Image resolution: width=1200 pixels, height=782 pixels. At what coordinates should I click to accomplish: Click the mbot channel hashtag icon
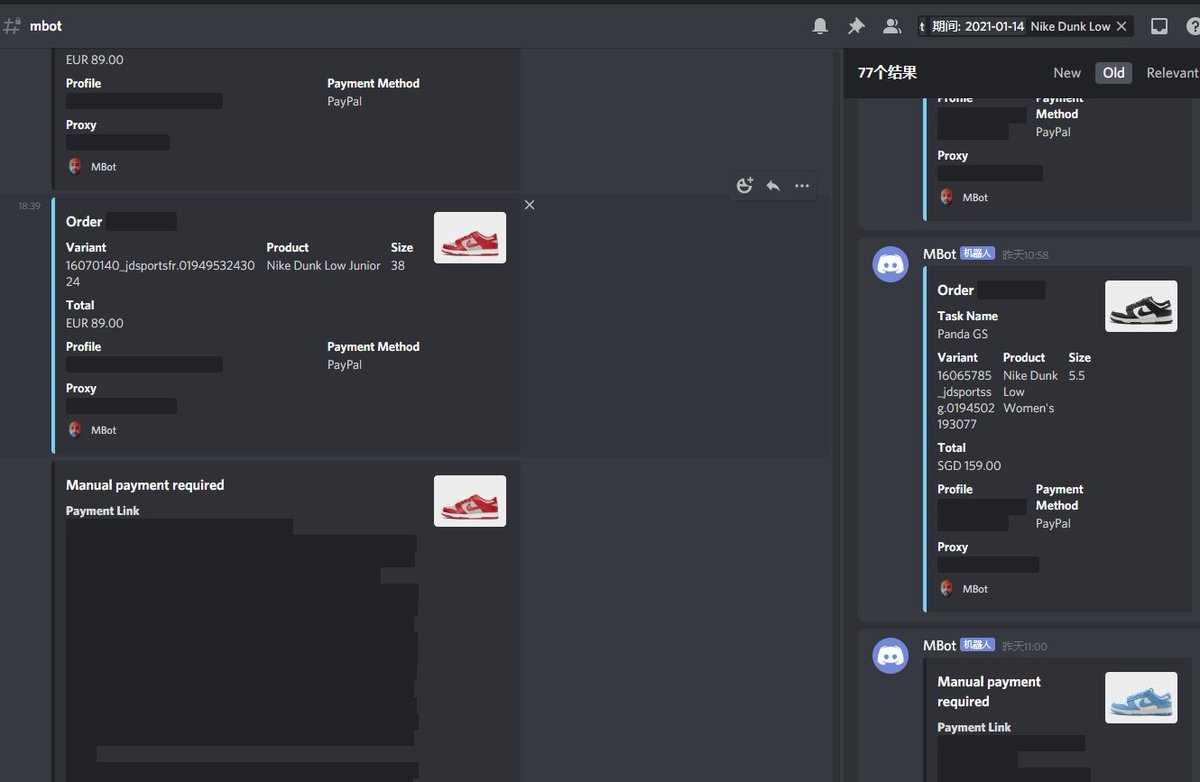[x=12, y=26]
